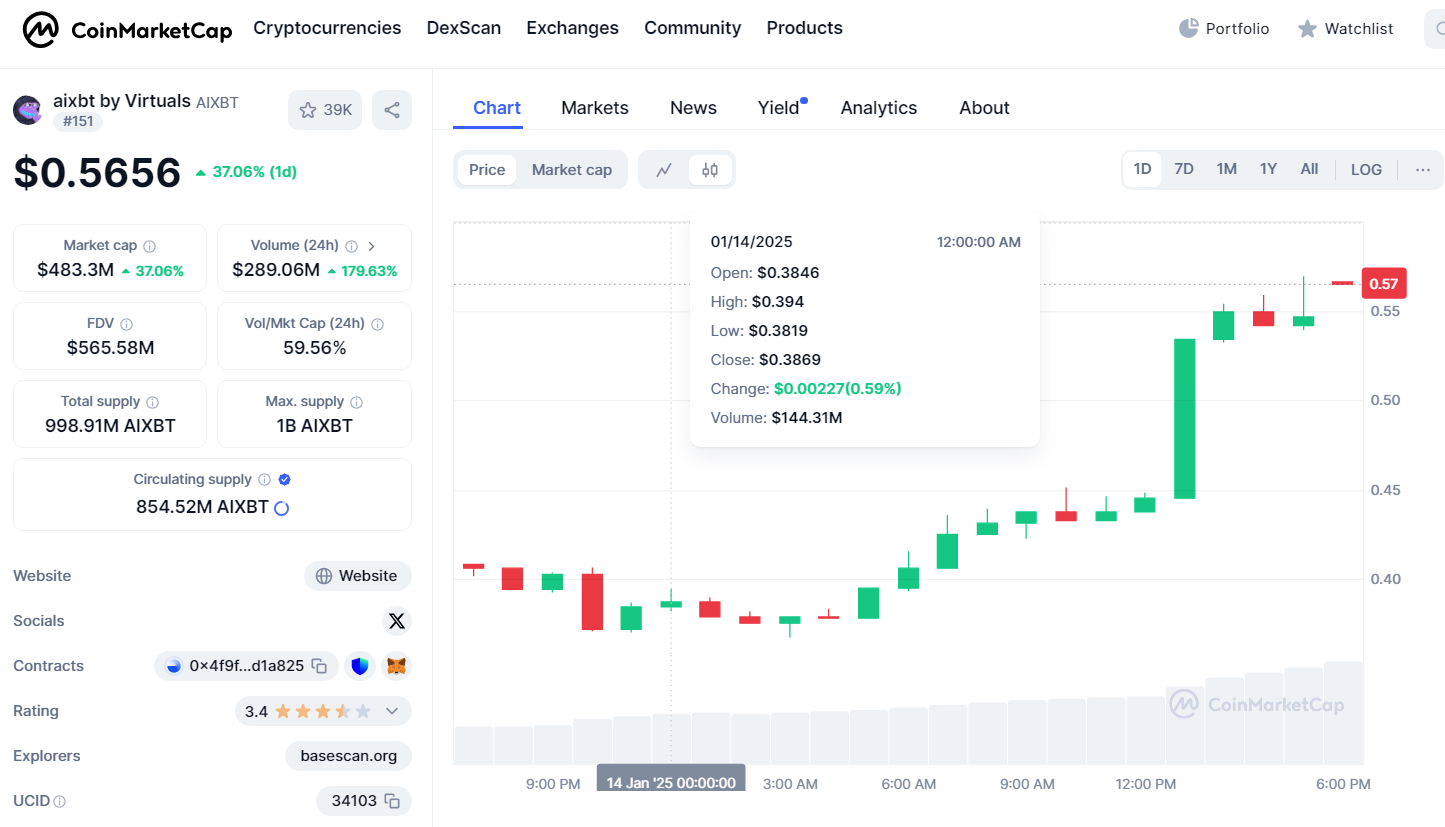Click the $0.5656 price text
Viewport: 1445px width, 827px height.
click(97, 173)
